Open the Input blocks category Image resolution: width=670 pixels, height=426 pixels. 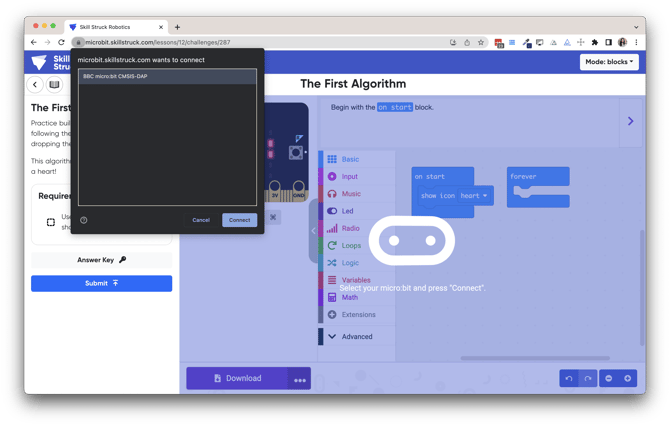pos(349,177)
